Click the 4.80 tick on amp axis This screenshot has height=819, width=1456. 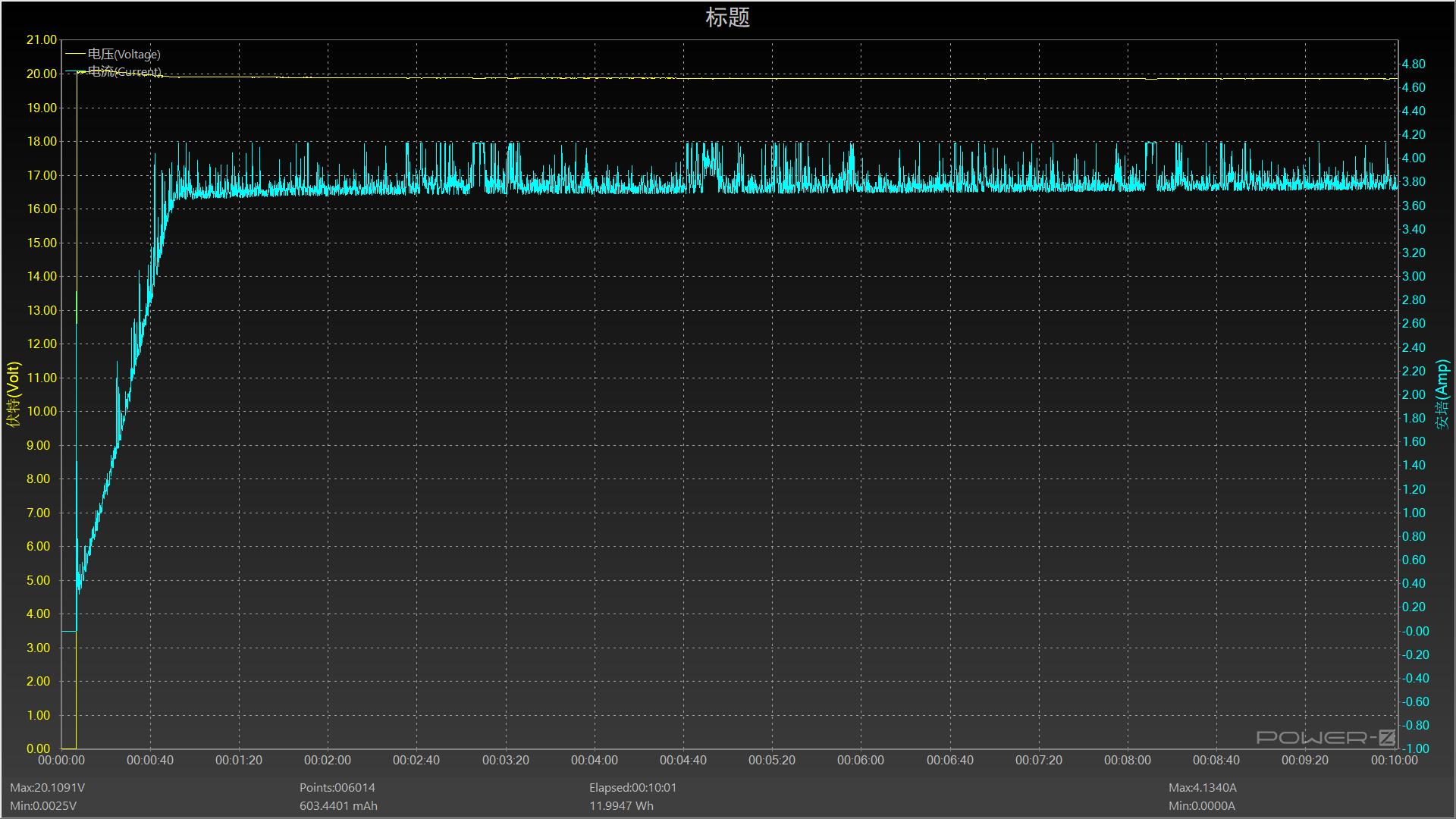click(1414, 64)
